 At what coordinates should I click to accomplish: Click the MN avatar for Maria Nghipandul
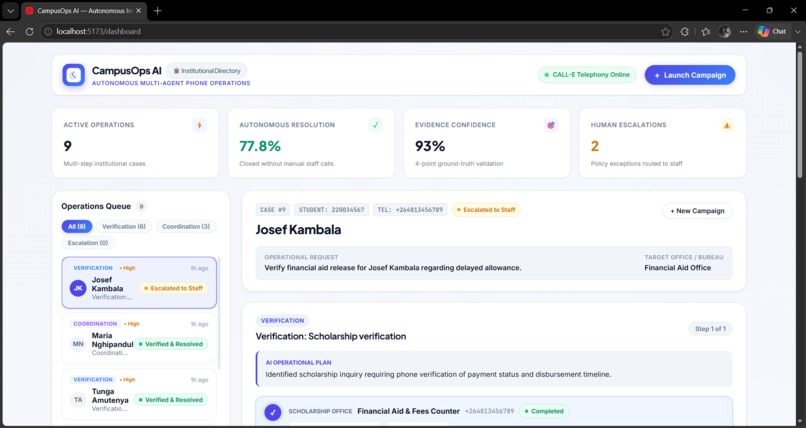tap(78, 344)
